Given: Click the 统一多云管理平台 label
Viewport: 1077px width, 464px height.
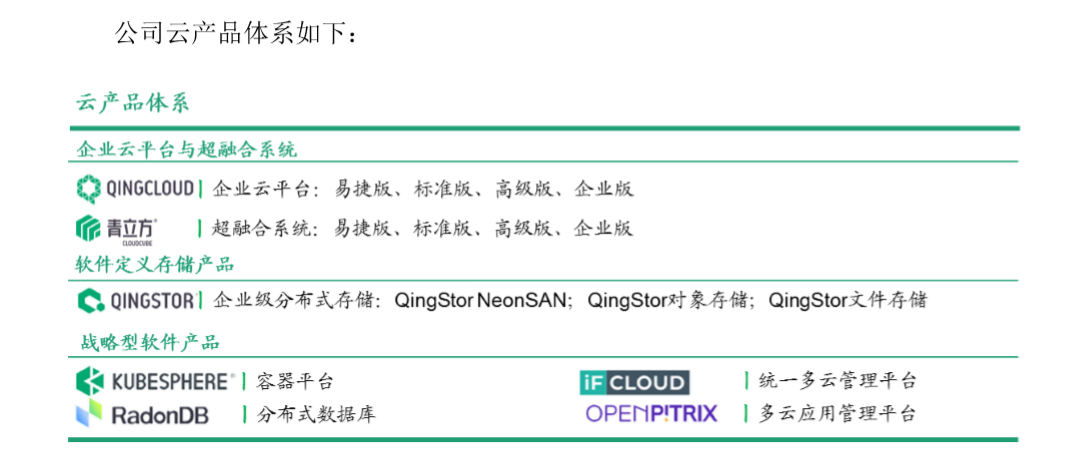Looking at the screenshot, I should pos(837,381).
